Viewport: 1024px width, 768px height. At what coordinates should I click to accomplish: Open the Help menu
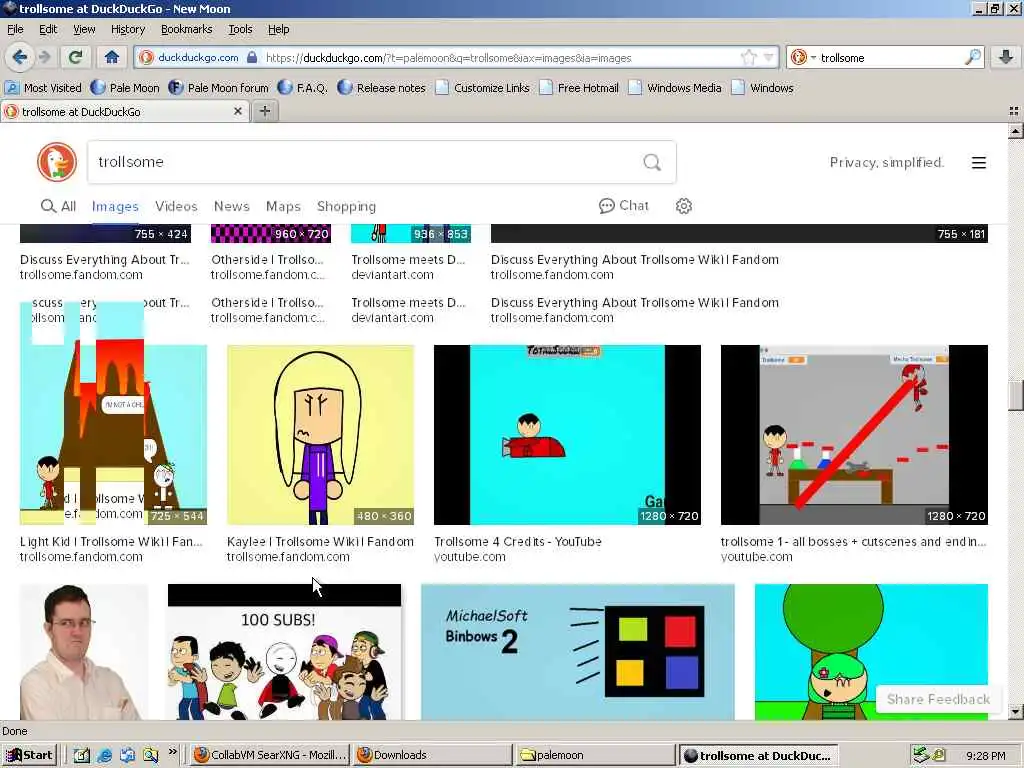[278, 29]
